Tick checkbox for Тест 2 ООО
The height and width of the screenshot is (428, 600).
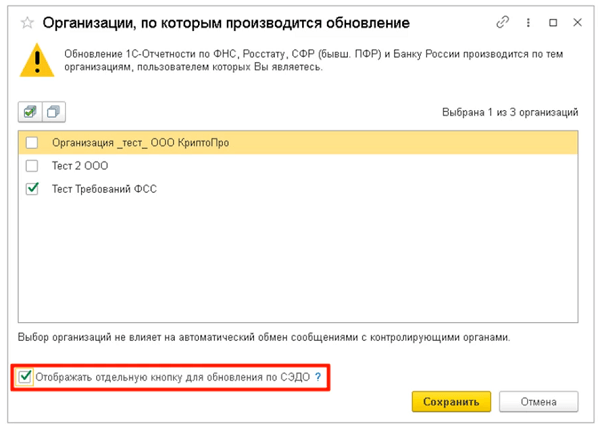(x=32, y=166)
